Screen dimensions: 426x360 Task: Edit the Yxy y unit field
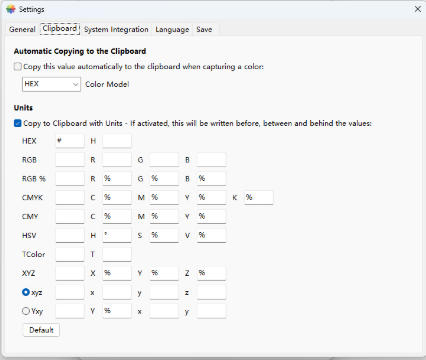[211, 311]
